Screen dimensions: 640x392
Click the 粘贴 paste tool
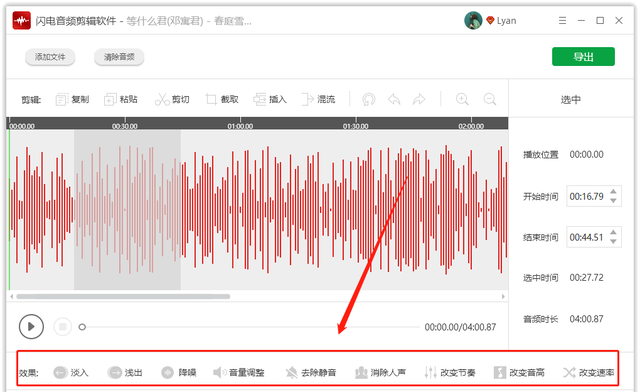point(121,99)
